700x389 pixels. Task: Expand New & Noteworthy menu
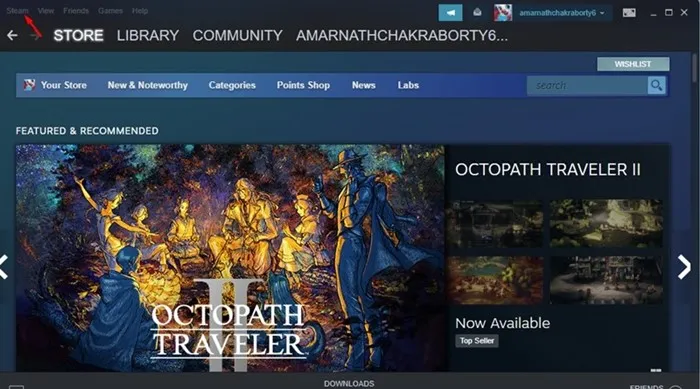(147, 85)
